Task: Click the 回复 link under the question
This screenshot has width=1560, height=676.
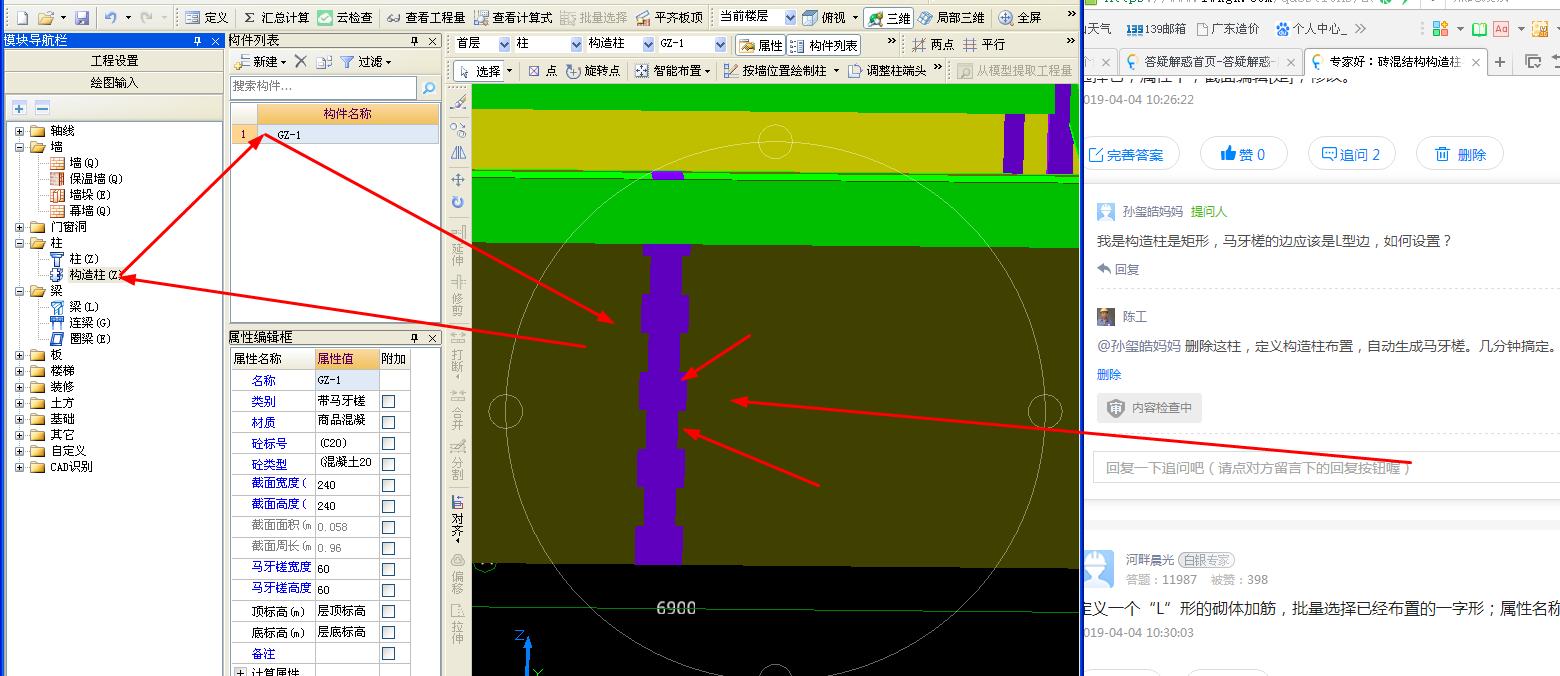Action: tap(1118, 269)
